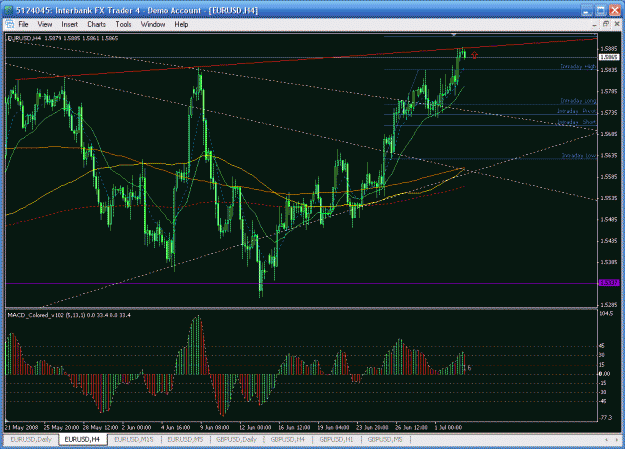The image size is (625, 449).
Task: Open the Tools menu
Action: (x=123, y=24)
